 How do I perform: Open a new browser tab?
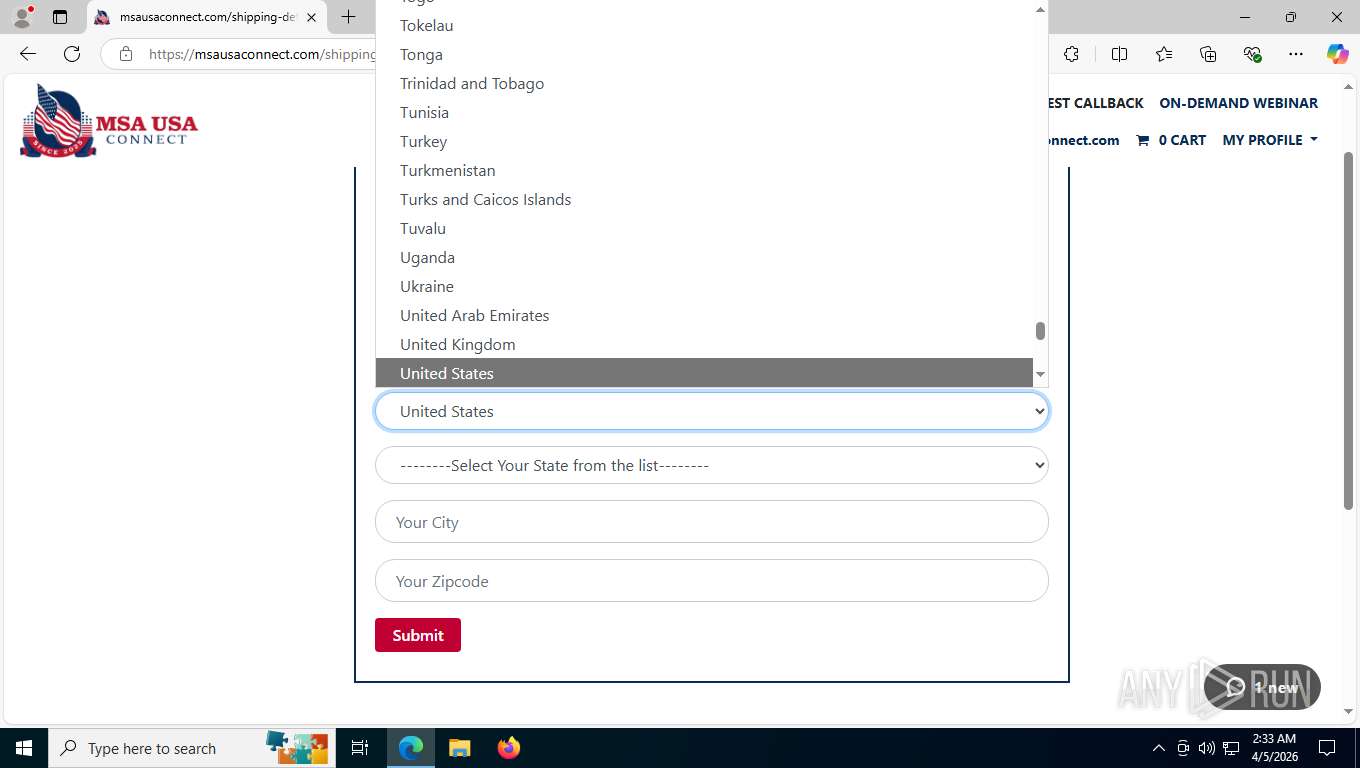348,17
